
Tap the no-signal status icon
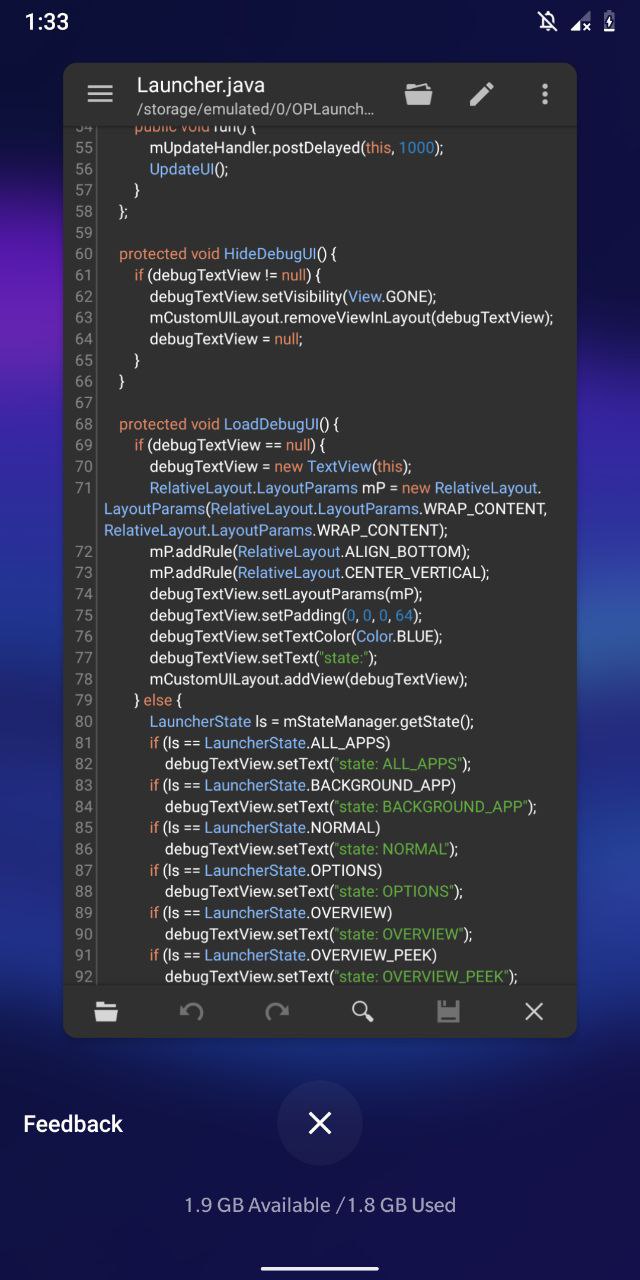click(581, 22)
